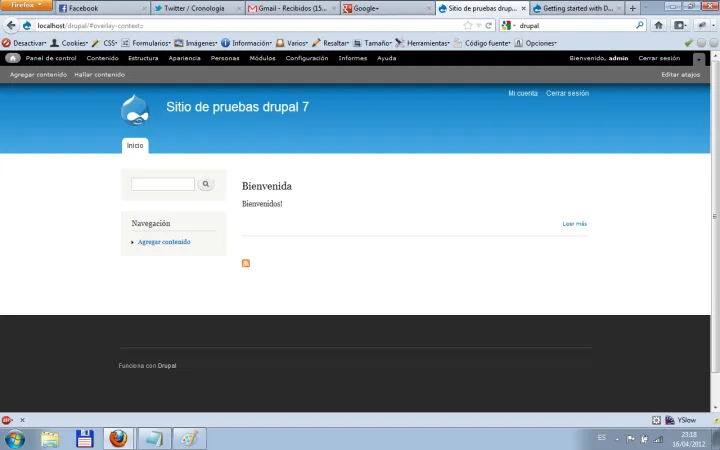This screenshot has height=450, width=720.
Task: Click the Drupal drop logo
Action: click(x=136, y=109)
